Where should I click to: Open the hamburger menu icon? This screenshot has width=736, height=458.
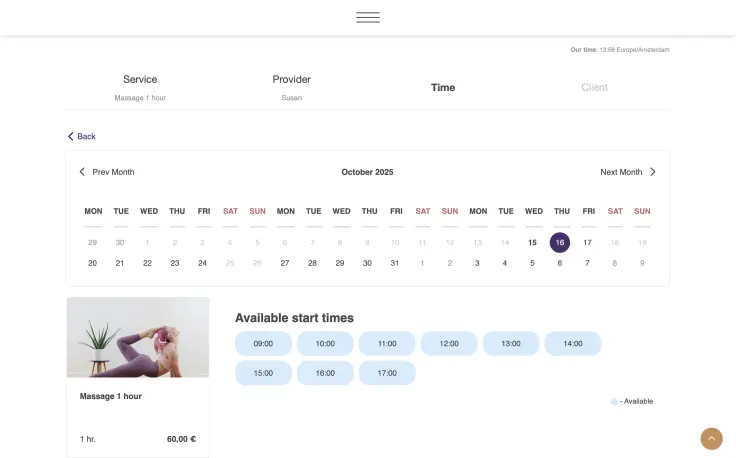tap(367, 18)
